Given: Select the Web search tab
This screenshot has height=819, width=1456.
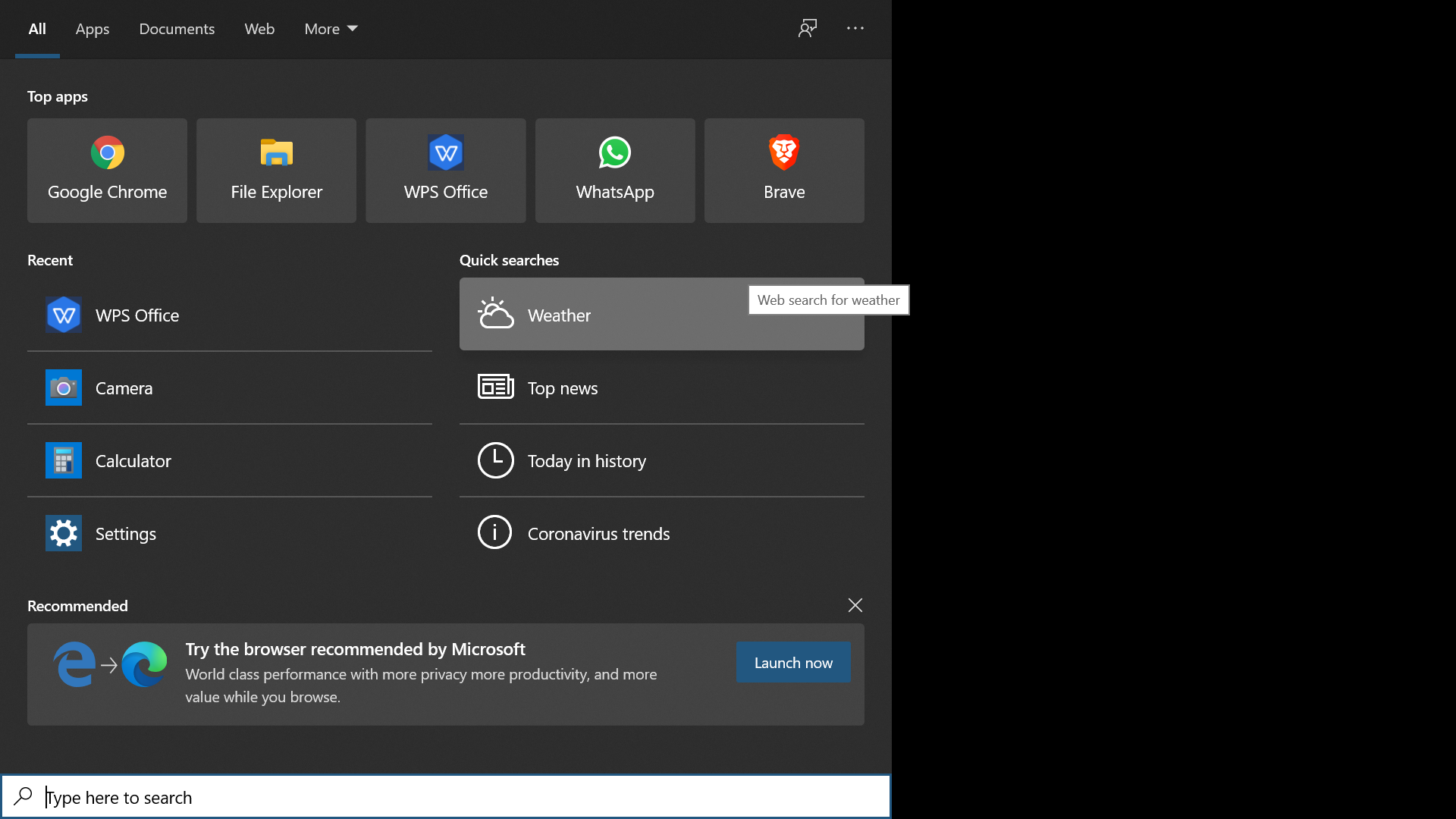Looking at the screenshot, I should coord(259,29).
